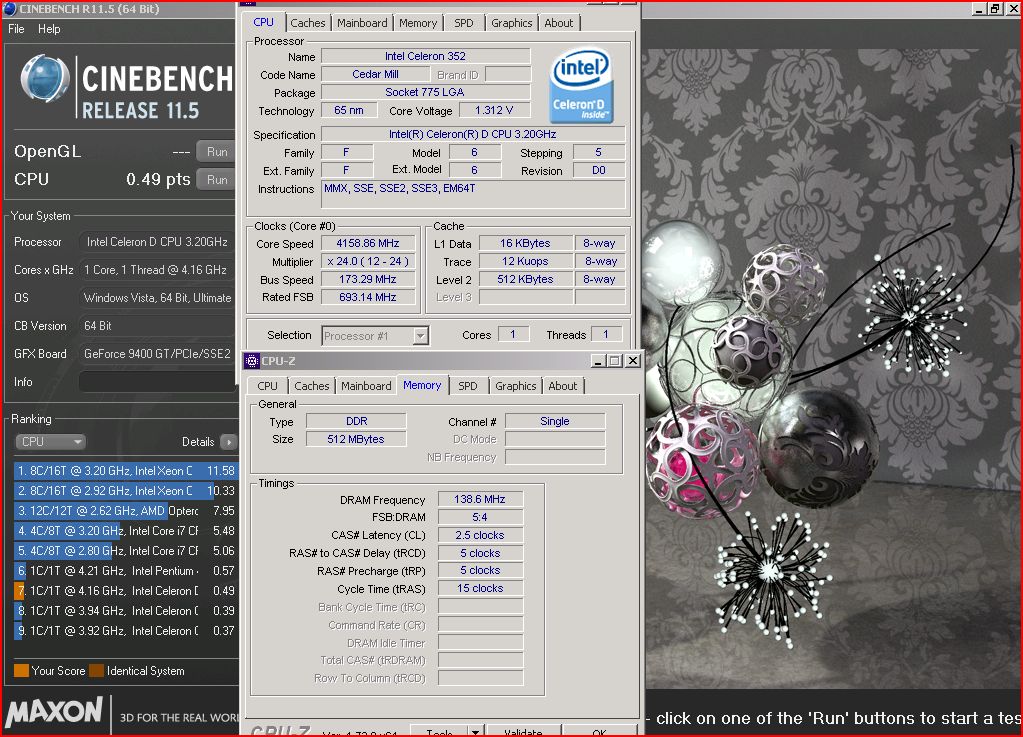Image resolution: width=1023 pixels, height=737 pixels.
Task: Click the FSB:DRAM 5:4 ratio value
Action: coord(480,517)
